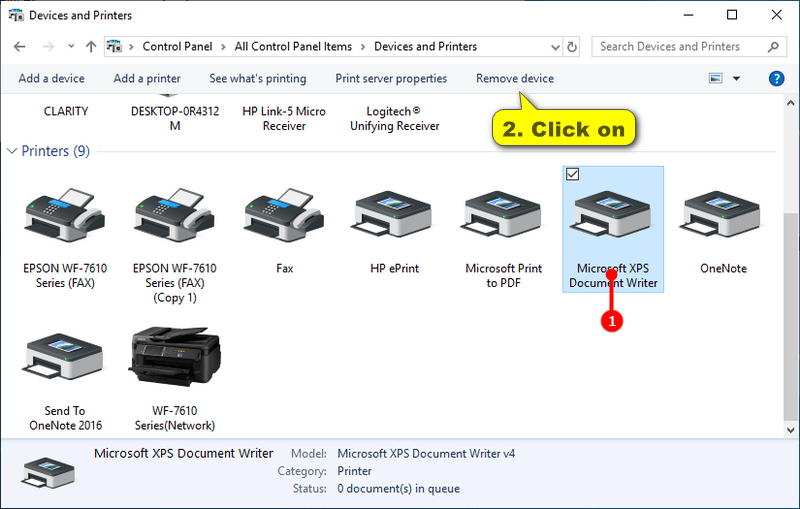The width and height of the screenshot is (800, 509).
Task: Click the Devices and Printers breadcrumb
Action: (x=426, y=46)
